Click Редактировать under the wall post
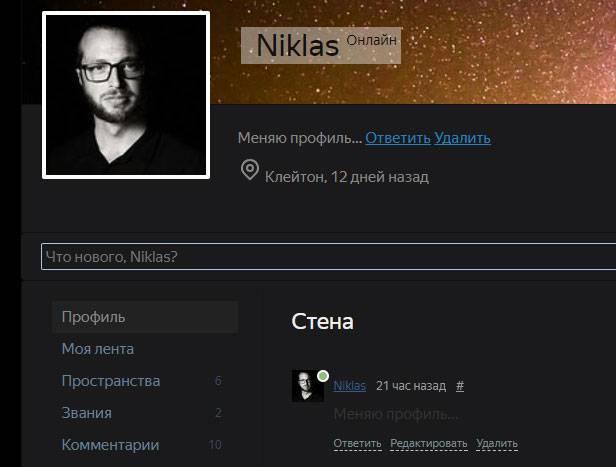Screen dimensions: 616x467 click(x=429, y=443)
